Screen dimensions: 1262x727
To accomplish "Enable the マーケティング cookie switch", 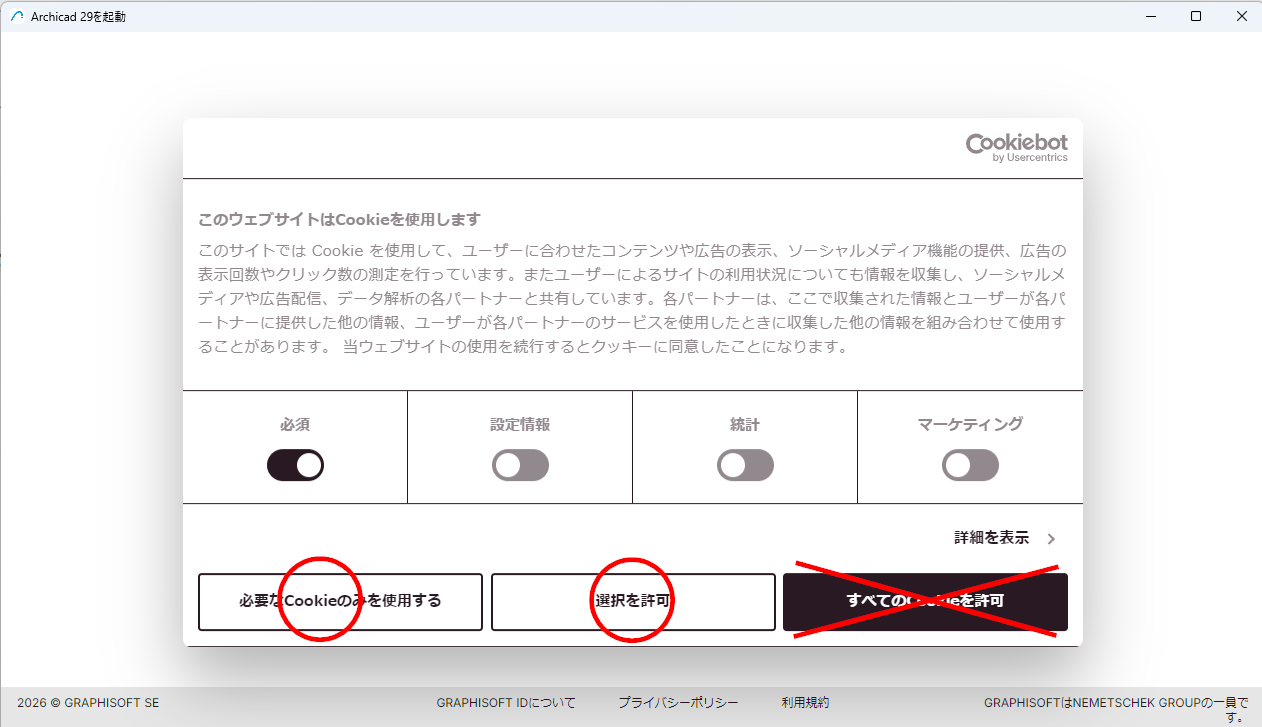I will point(970,465).
